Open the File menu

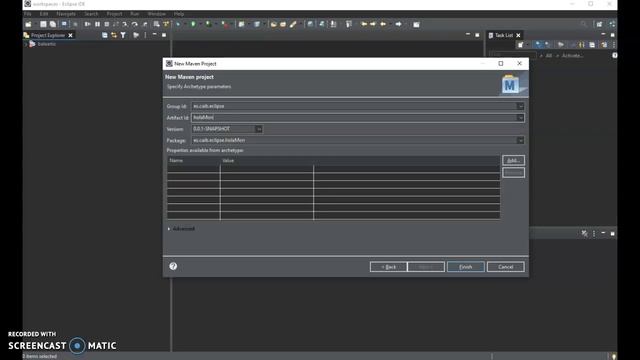tap(28, 14)
